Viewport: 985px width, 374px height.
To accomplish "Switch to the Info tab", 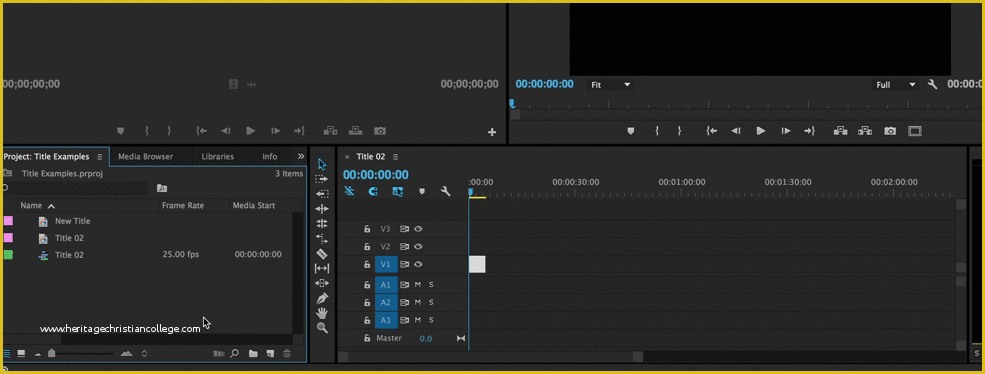I will (269, 157).
